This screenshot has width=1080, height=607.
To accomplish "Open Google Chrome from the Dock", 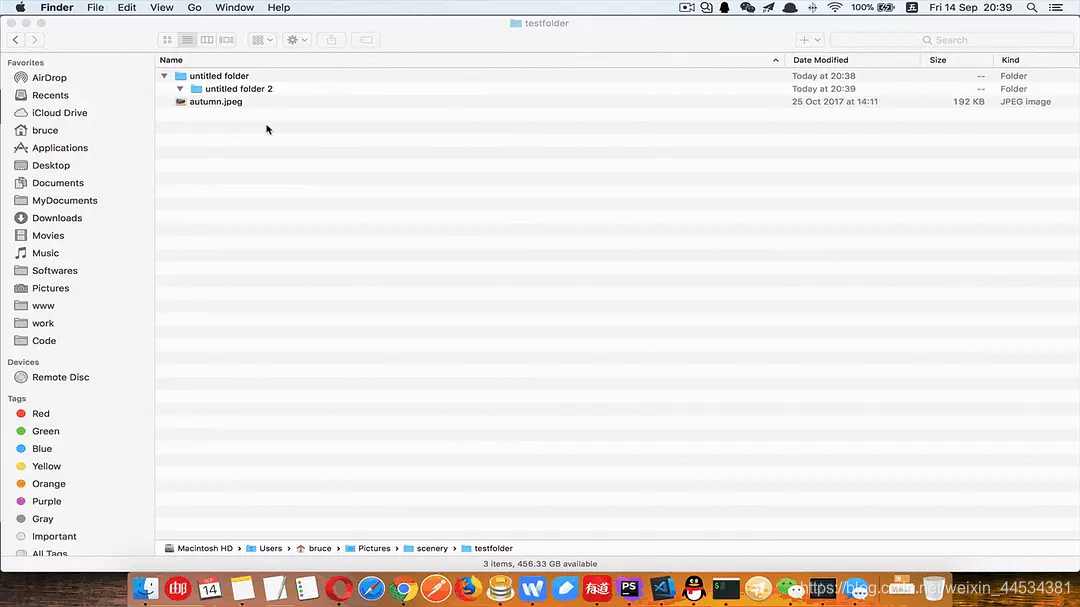I will (x=404, y=589).
